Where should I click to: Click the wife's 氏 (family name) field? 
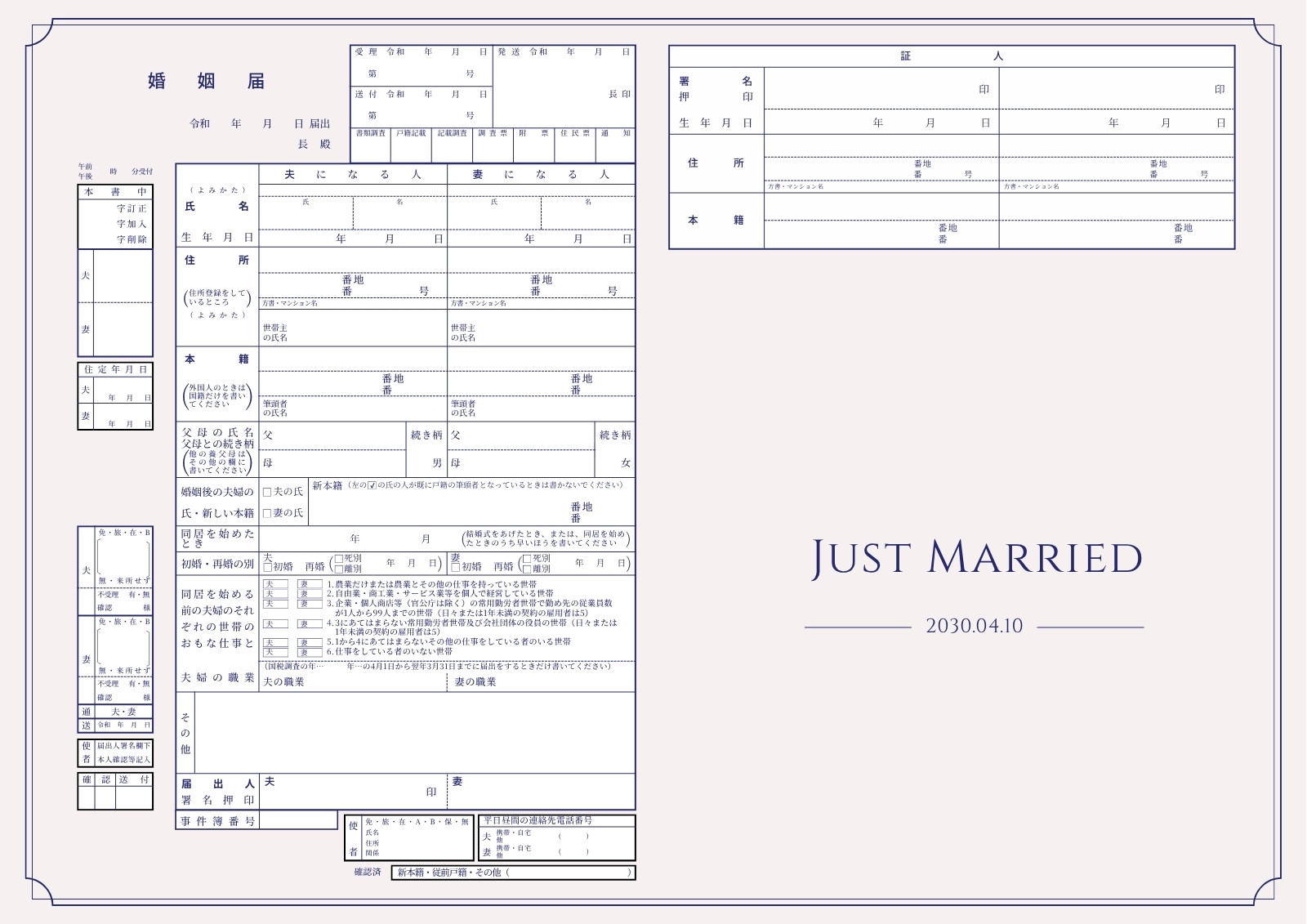pyautogui.click(x=494, y=213)
